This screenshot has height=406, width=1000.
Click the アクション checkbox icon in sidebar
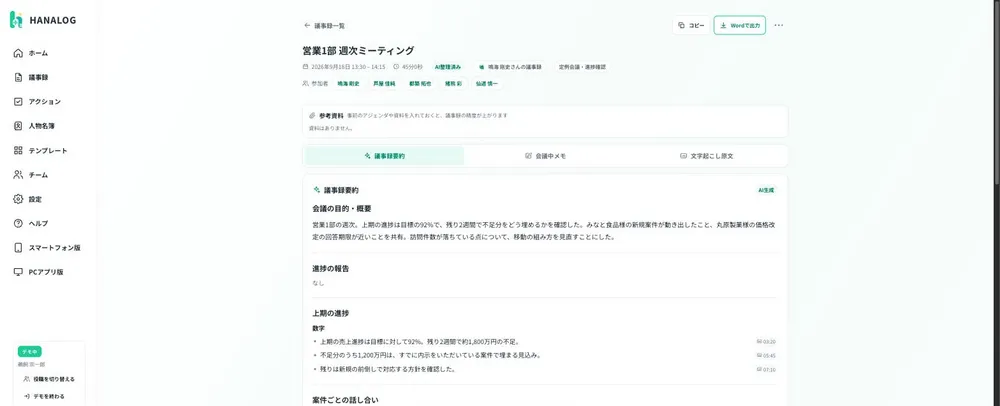click(x=18, y=101)
